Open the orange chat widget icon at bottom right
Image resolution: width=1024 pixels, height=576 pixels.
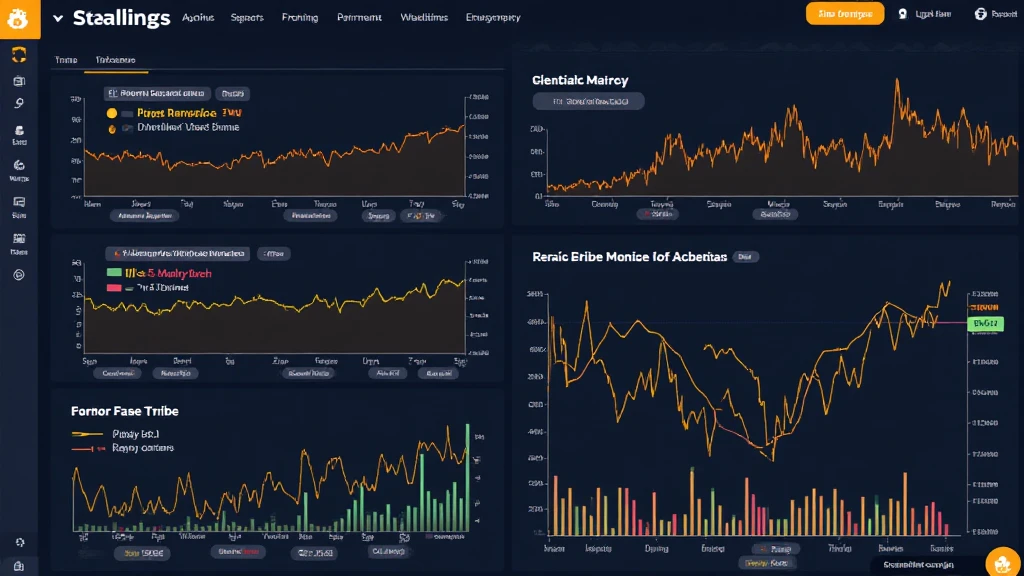pos(1001,562)
